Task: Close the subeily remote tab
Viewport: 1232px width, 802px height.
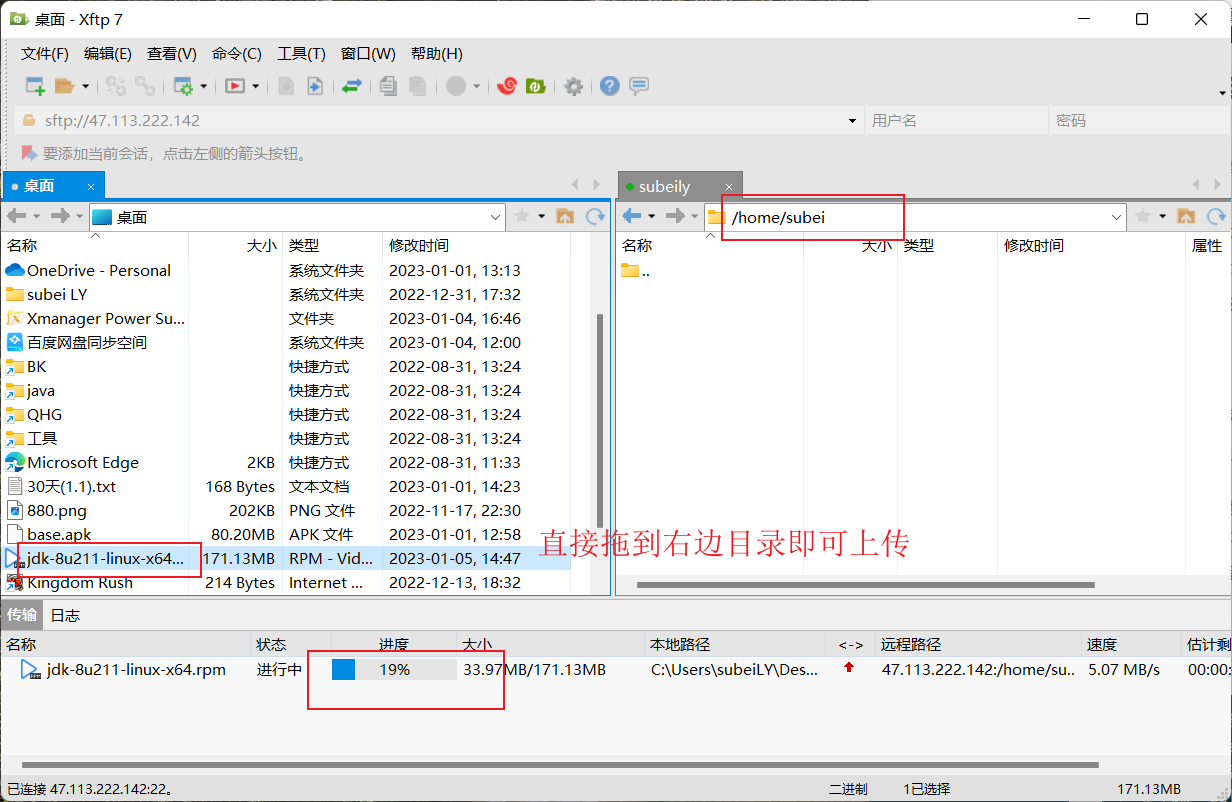Action: [729, 186]
